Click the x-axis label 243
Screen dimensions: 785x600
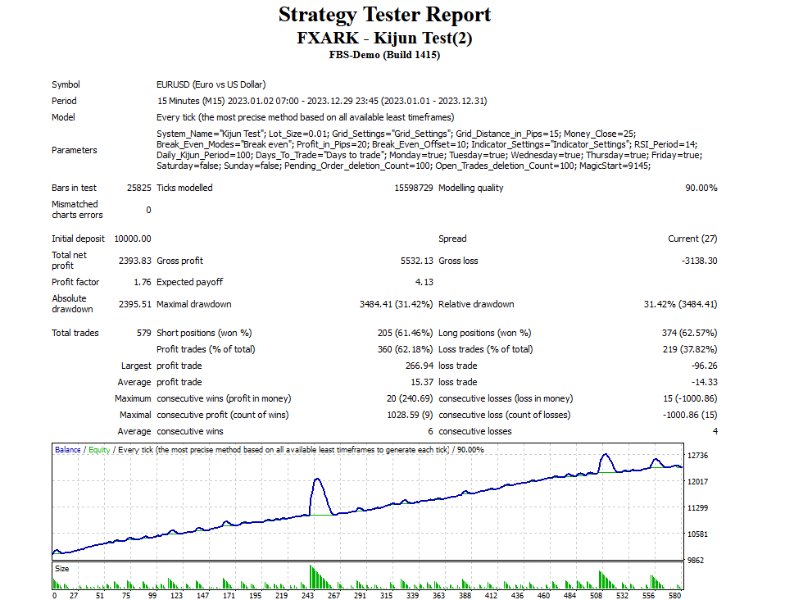pyautogui.click(x=307, y=595)
